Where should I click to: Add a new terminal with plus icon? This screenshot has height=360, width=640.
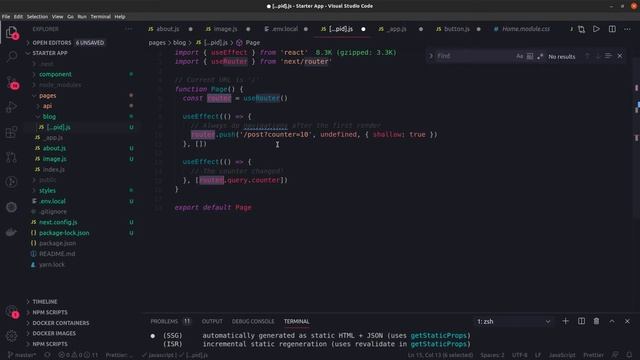click(565, 321)
